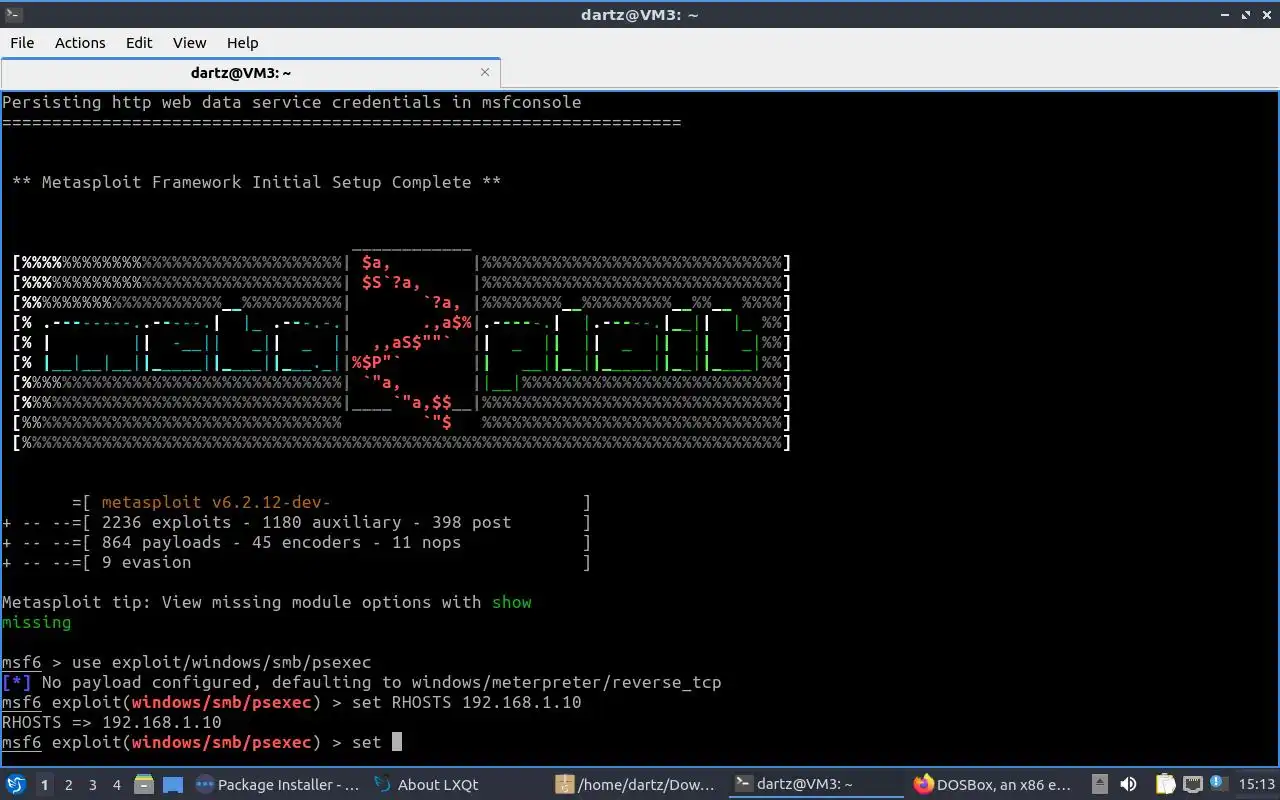The image size is (1280, 800).
Task: Click 'set RHOSTS 192.168.1.10' command text
Action: [x=466, y=702]
